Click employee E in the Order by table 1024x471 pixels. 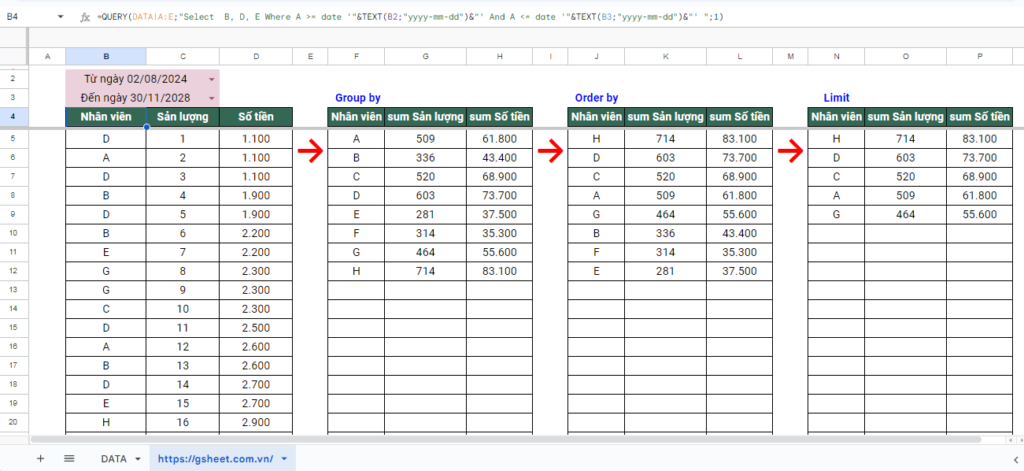pos(596,271)
